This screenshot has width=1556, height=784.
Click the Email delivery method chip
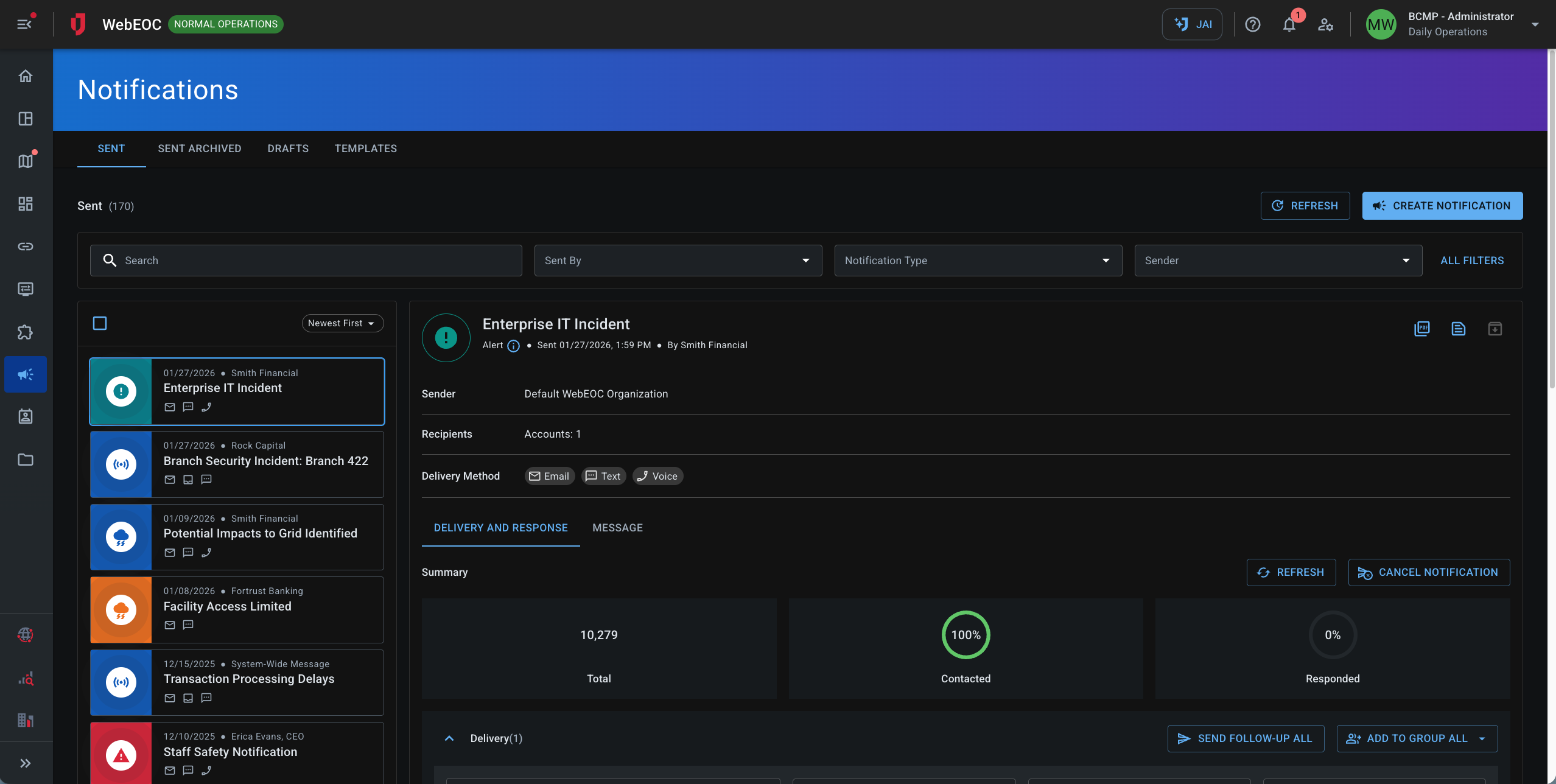coord(550,476)
